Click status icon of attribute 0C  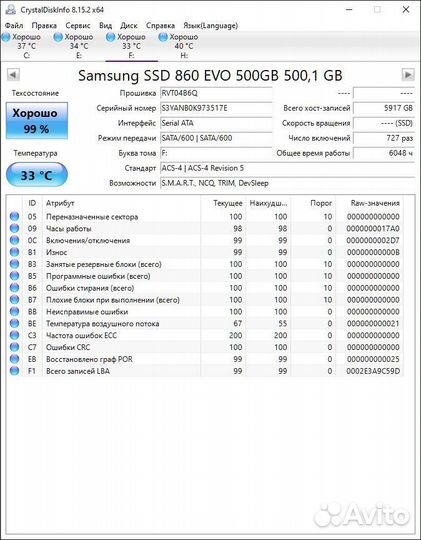(x=14, y=240)
